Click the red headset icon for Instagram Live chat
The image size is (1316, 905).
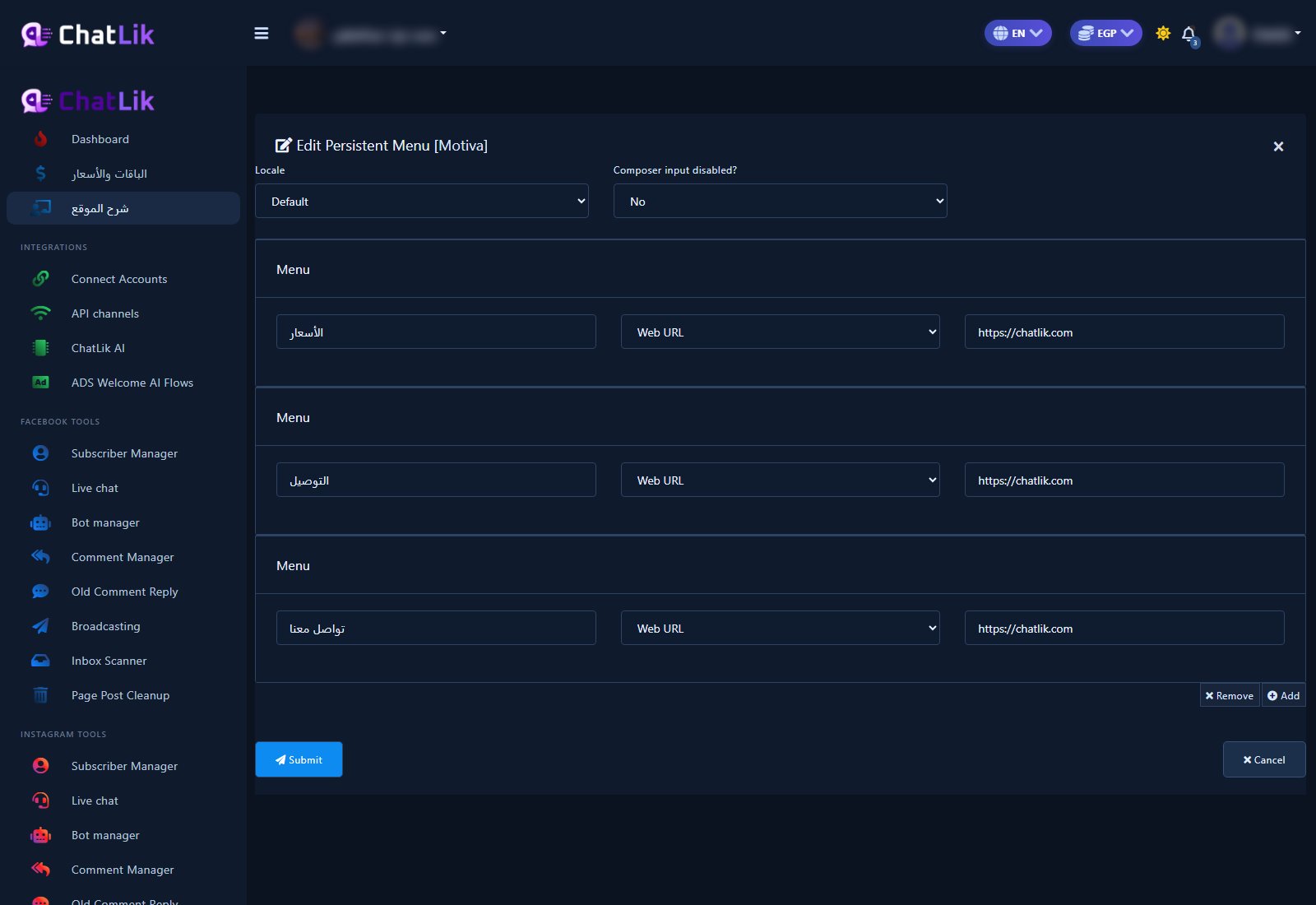point(40,801)
